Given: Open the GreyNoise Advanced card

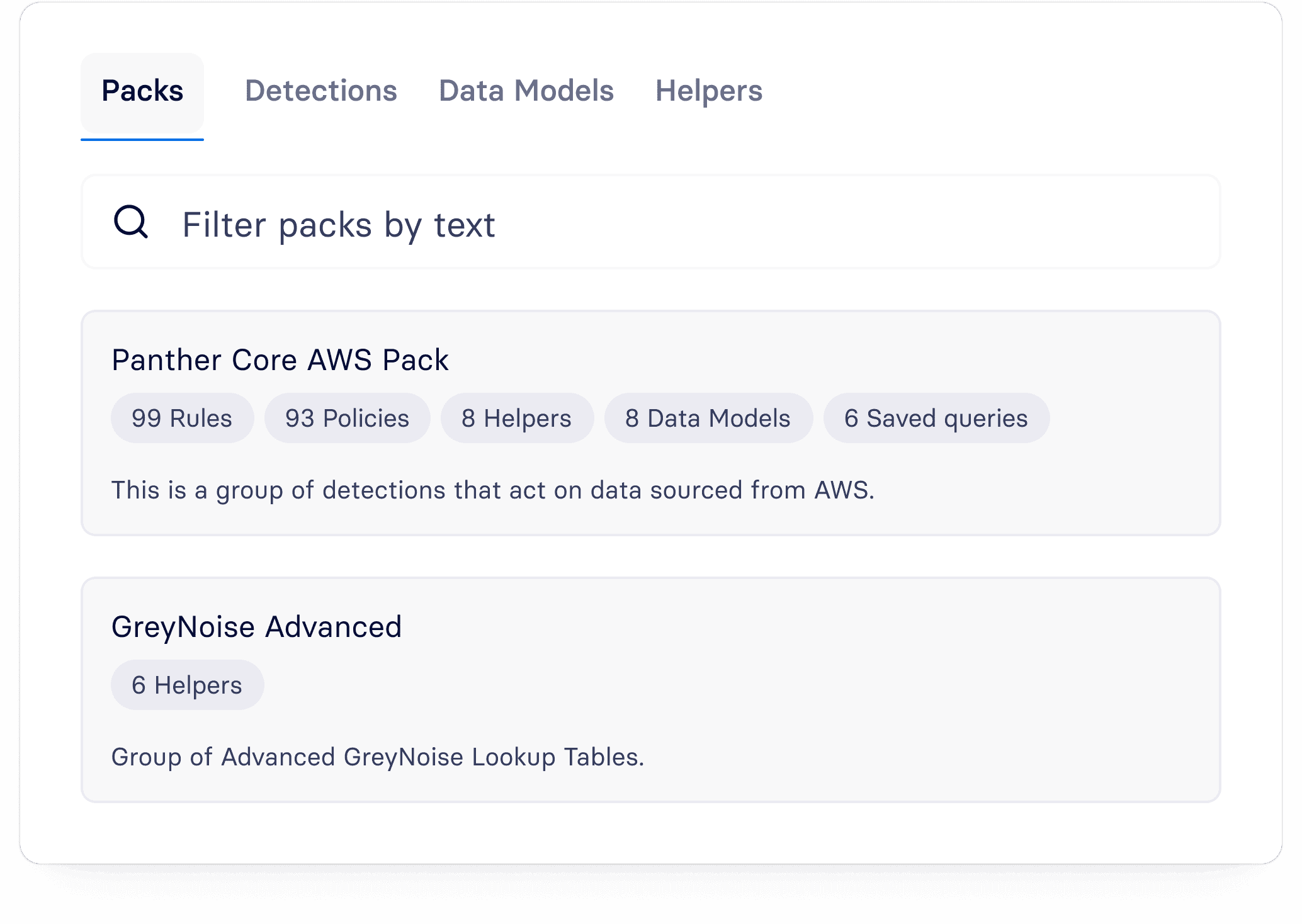Looking at the screenshot, I should click(651, 690).
